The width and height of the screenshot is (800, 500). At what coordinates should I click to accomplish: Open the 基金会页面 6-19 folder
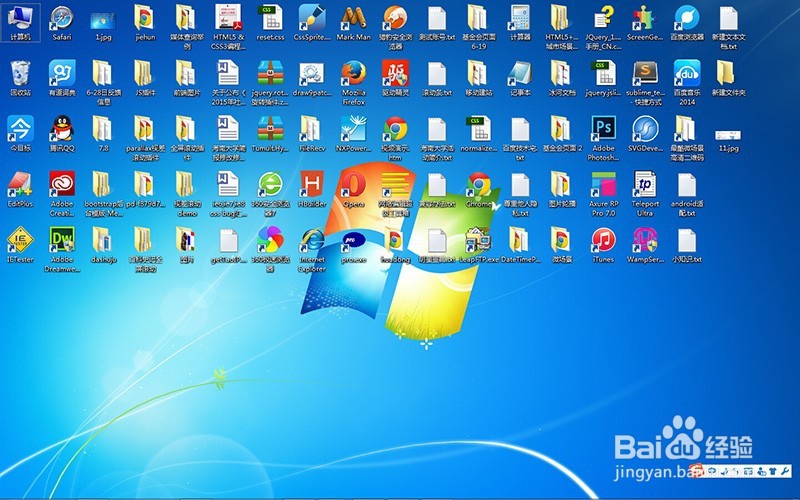click(x=479, y=27)
